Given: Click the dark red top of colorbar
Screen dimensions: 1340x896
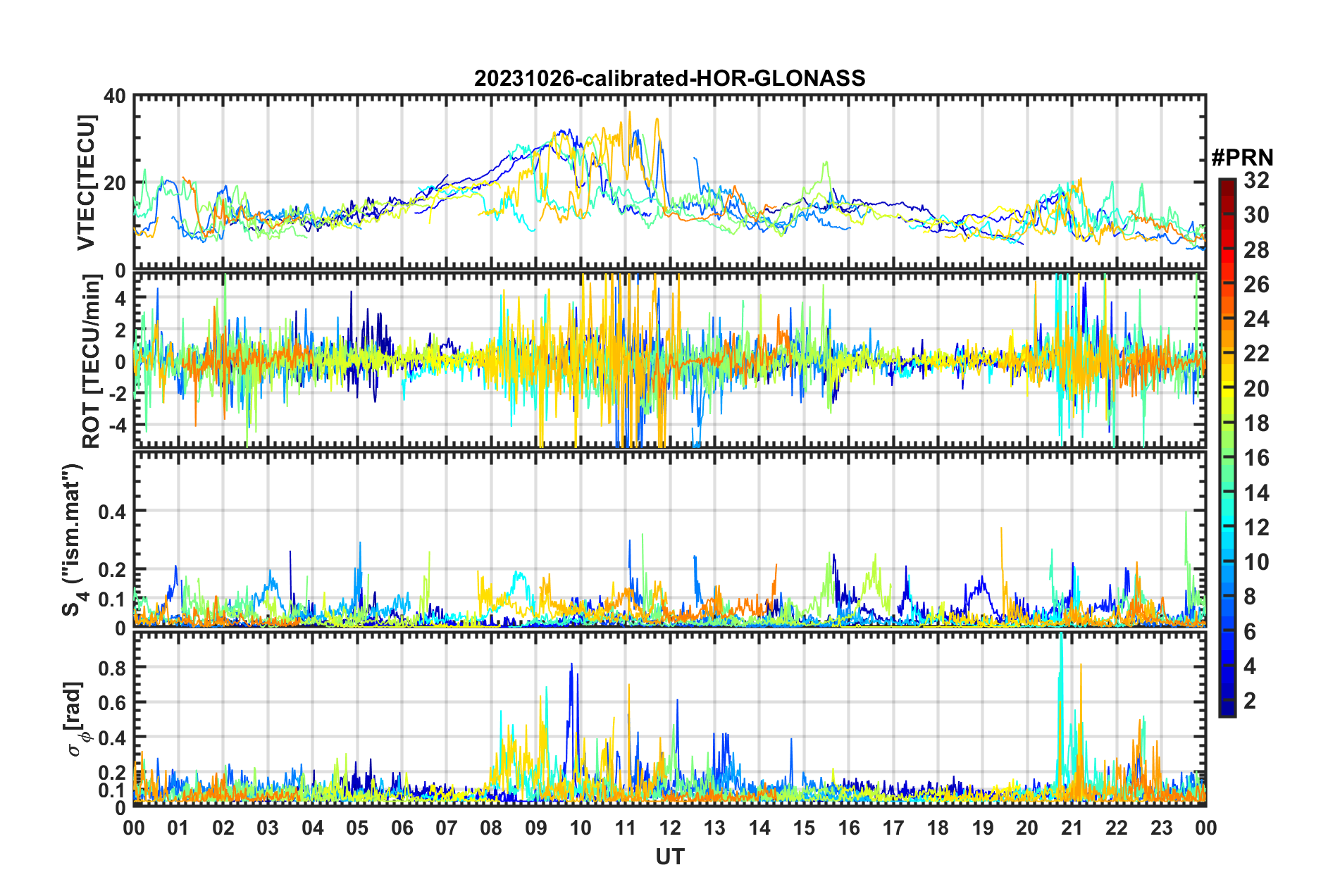Looking at the screenshot, I should pyautogui.click(x=1227, y=183).
